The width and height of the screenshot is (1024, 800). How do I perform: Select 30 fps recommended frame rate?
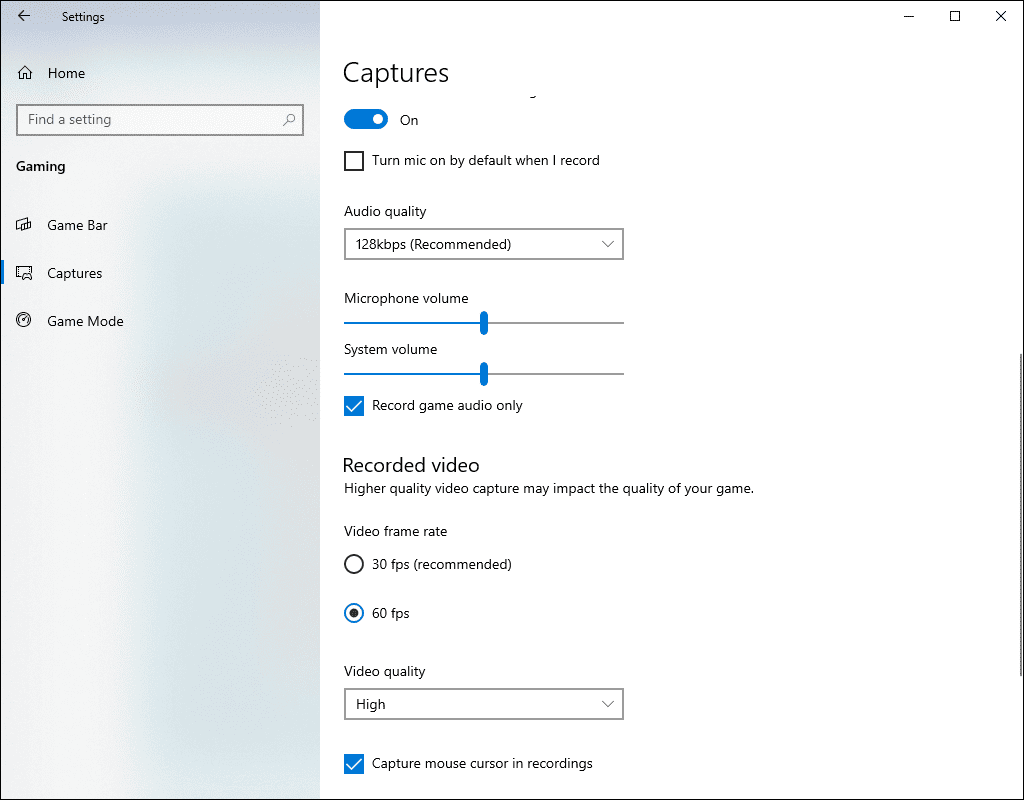(353, 564)
